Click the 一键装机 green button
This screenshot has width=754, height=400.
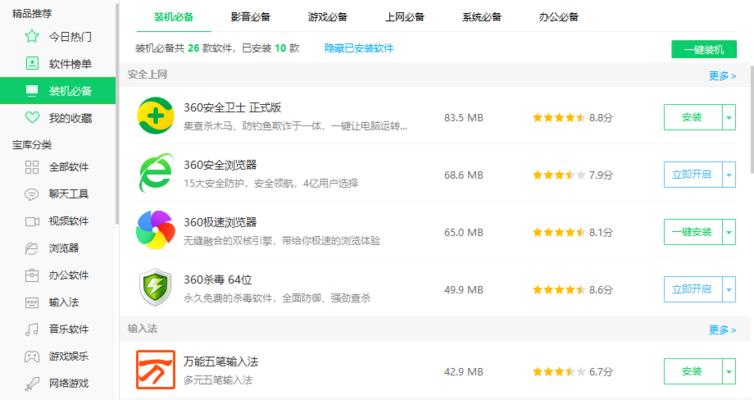(704, 49)
